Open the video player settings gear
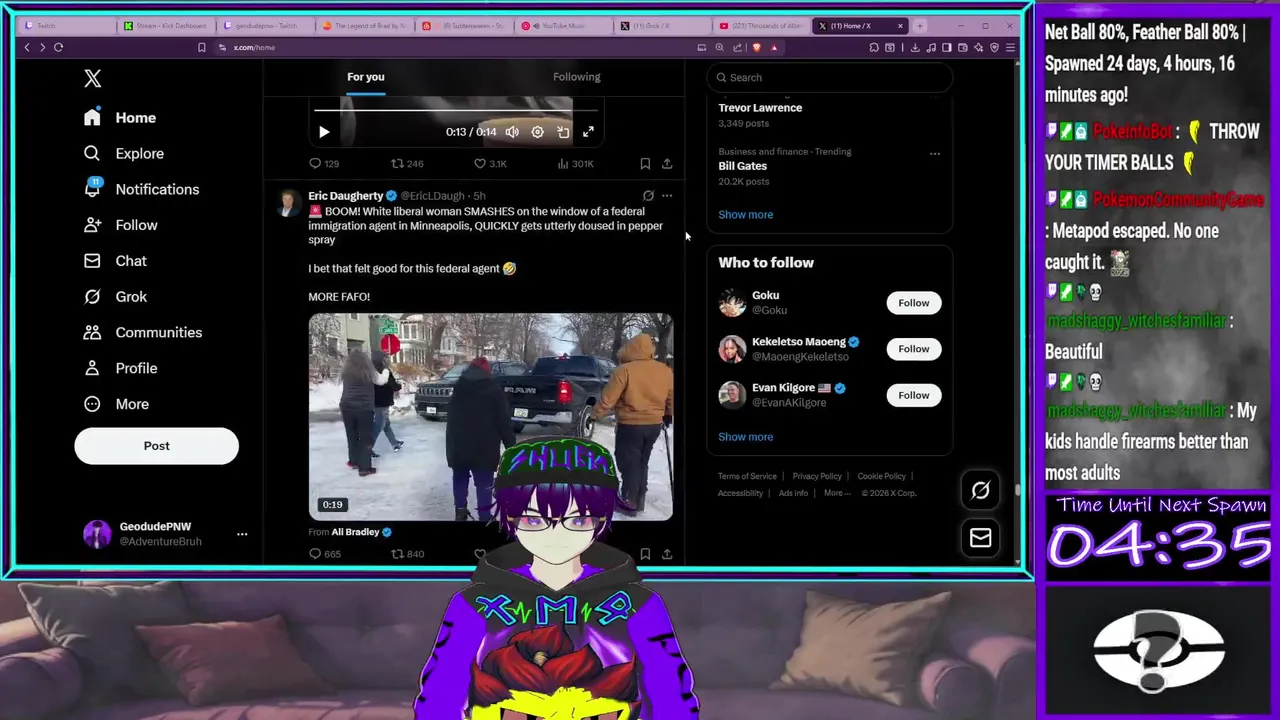Viewport: 1280px width, 720px height. coord(537,132)
